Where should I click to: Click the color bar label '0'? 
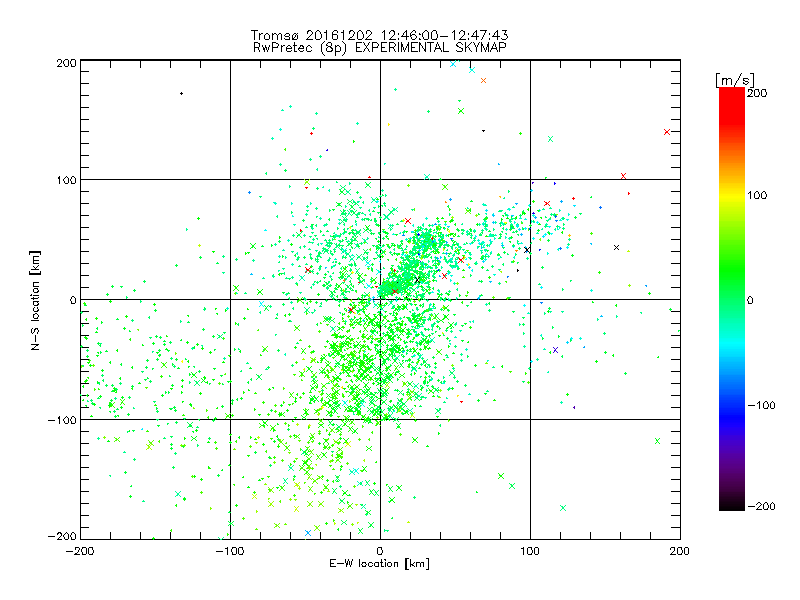click(750, 300)
